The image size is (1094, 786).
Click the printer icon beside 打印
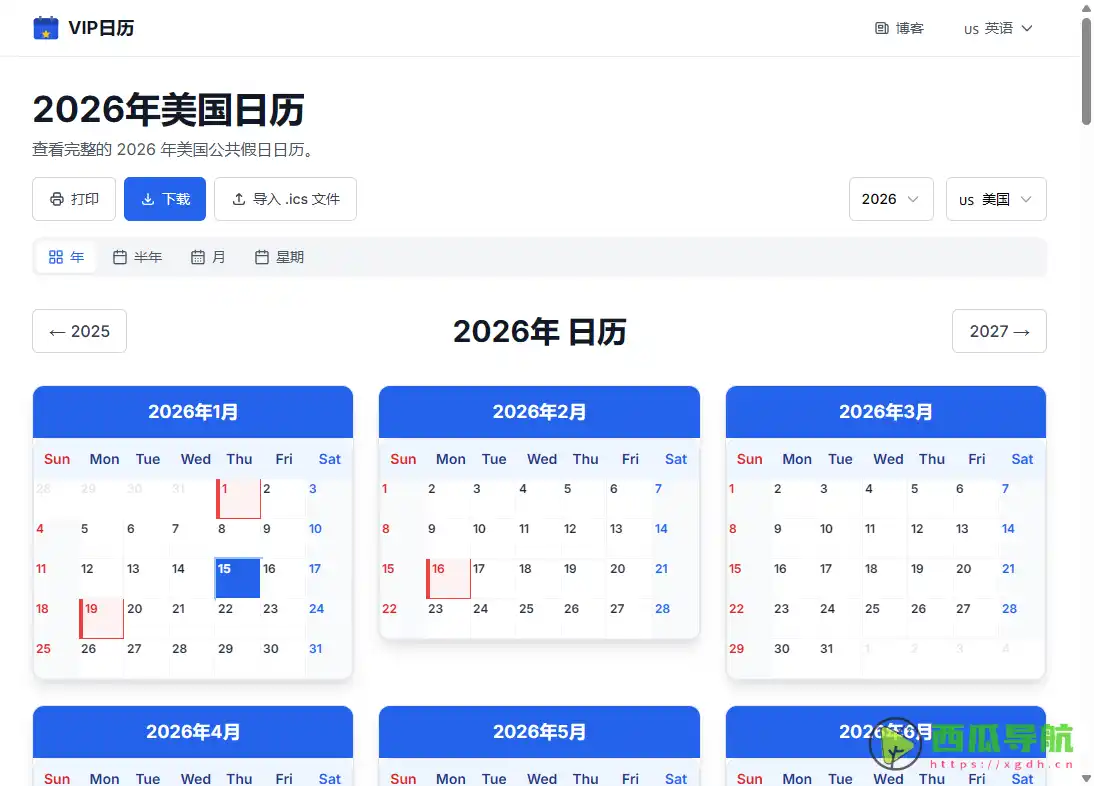(57, 199)
